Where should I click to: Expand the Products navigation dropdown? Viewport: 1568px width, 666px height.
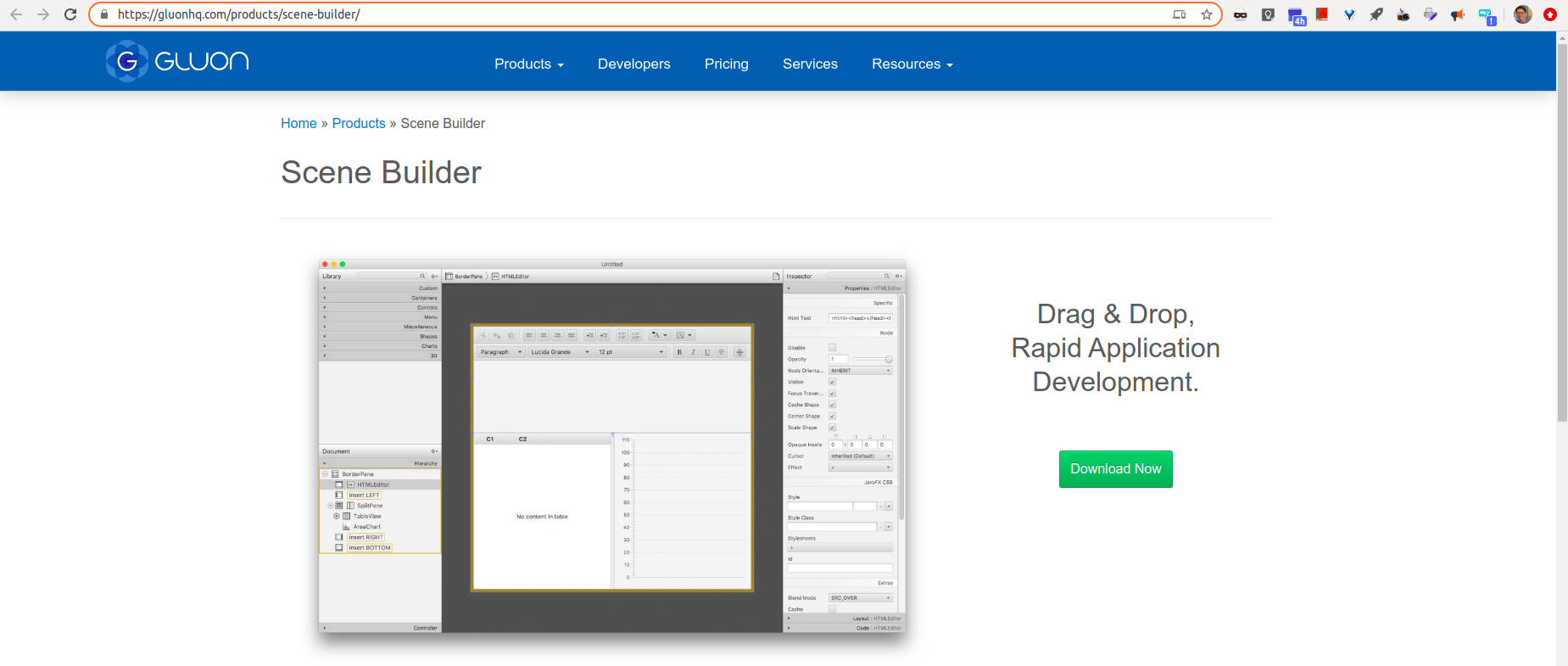(529, 64)
